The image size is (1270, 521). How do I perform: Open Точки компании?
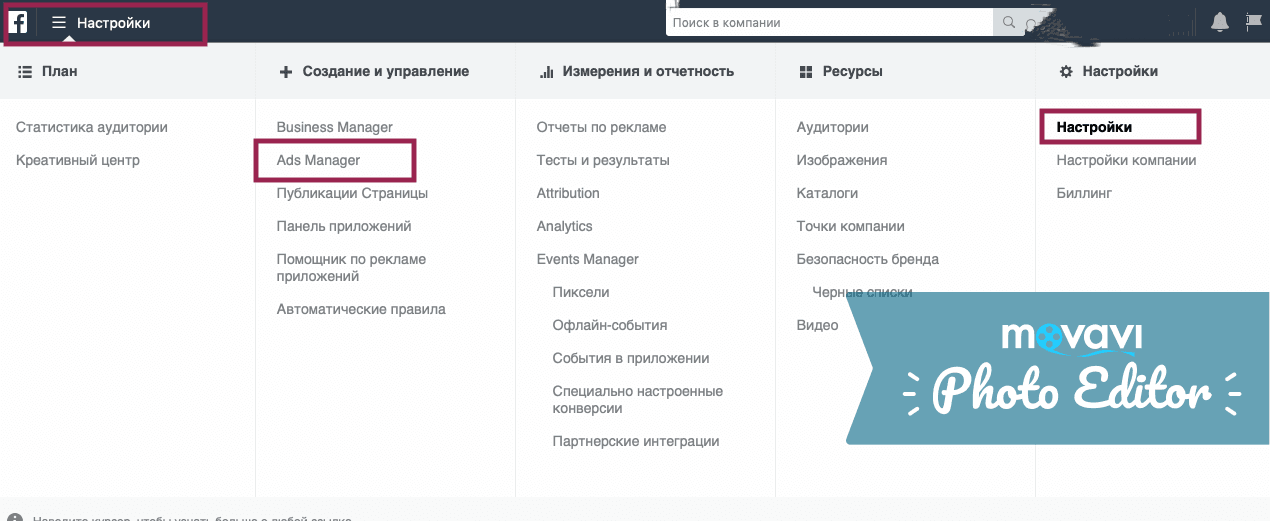851,226
